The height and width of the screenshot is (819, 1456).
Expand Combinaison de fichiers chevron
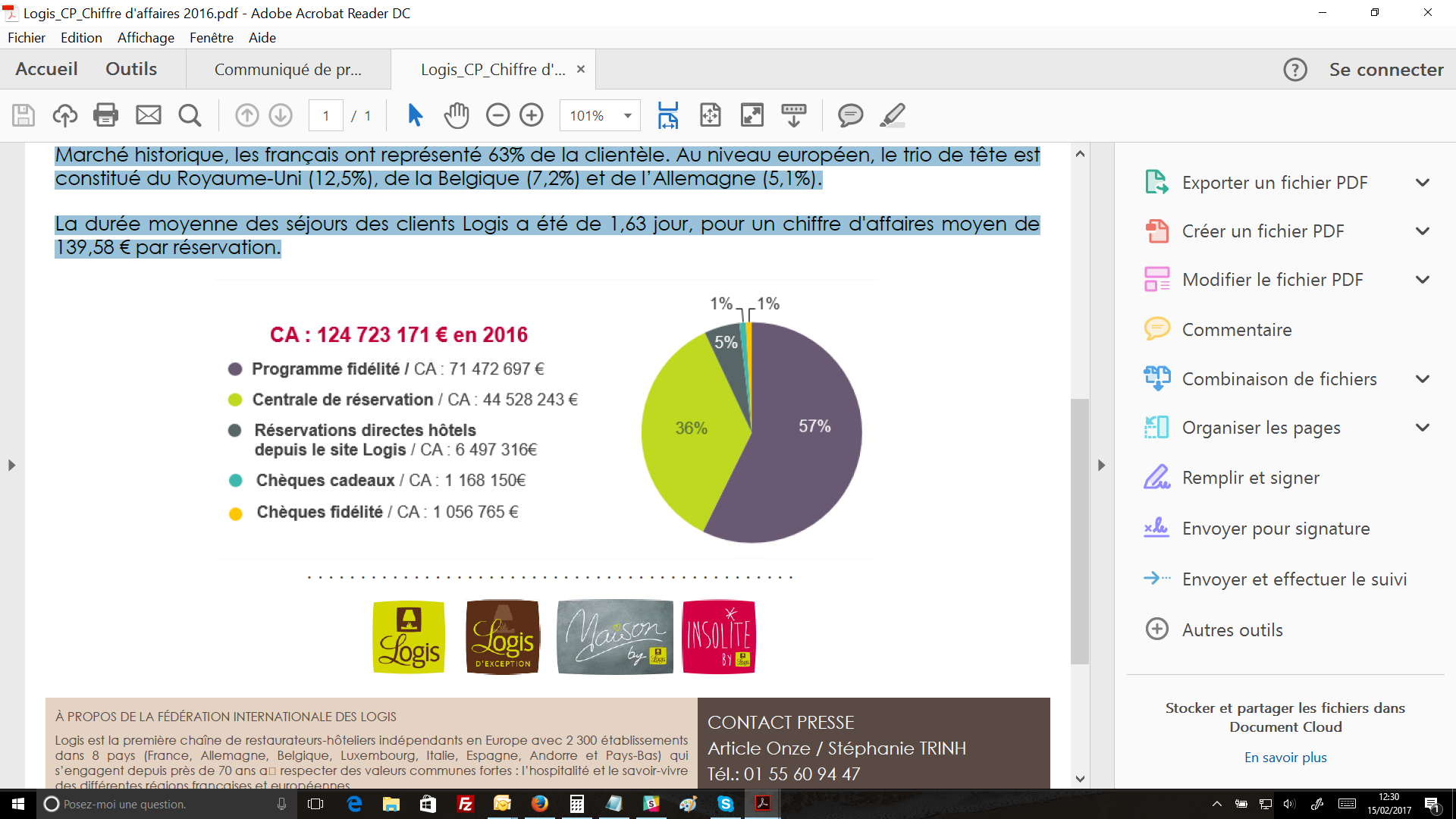pos(1423,379)
